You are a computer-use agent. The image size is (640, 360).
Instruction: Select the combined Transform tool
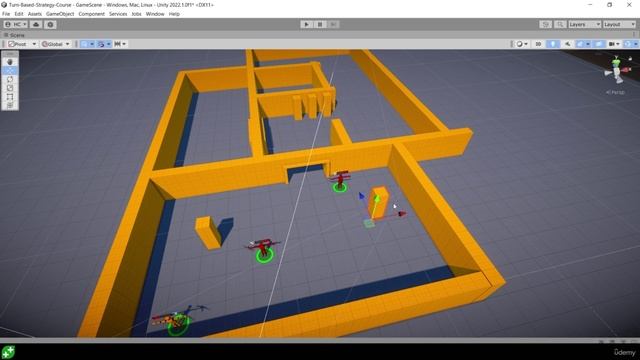point(10,106)
